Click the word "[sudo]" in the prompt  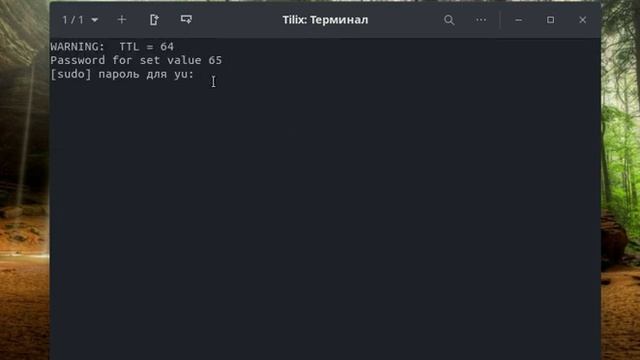point(71,74)
